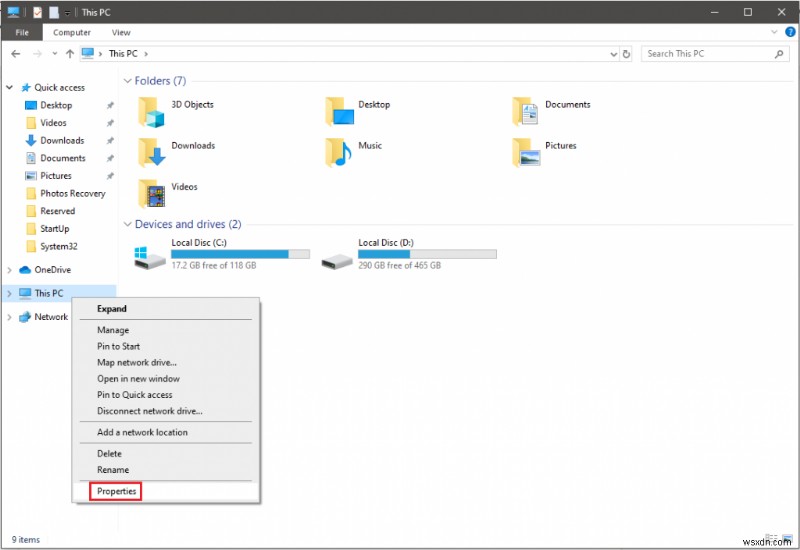This screenshot has height=550, width=800.
Task: Open System32 folder in Quick access
Action: click(x=59, y=246)
